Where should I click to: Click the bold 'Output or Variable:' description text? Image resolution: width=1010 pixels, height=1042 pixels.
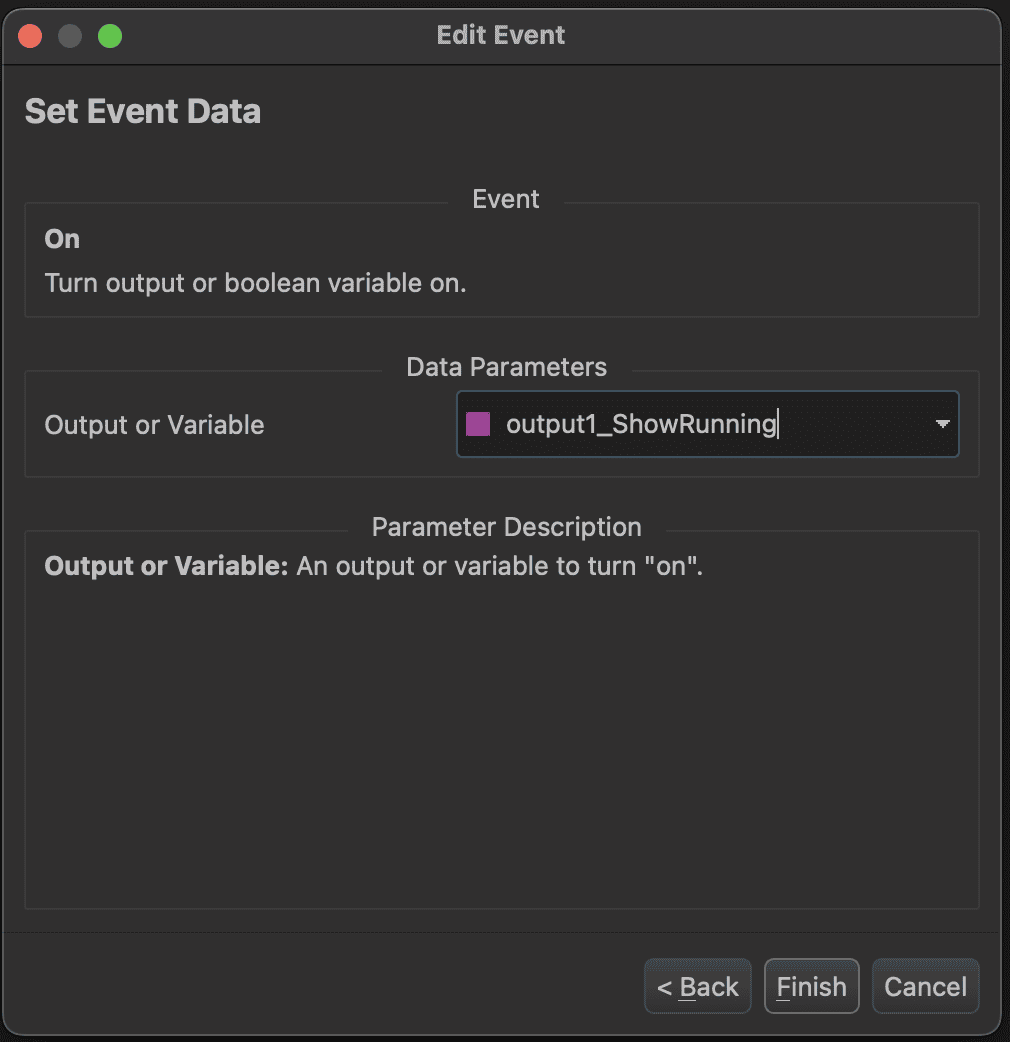click(167, 567)
